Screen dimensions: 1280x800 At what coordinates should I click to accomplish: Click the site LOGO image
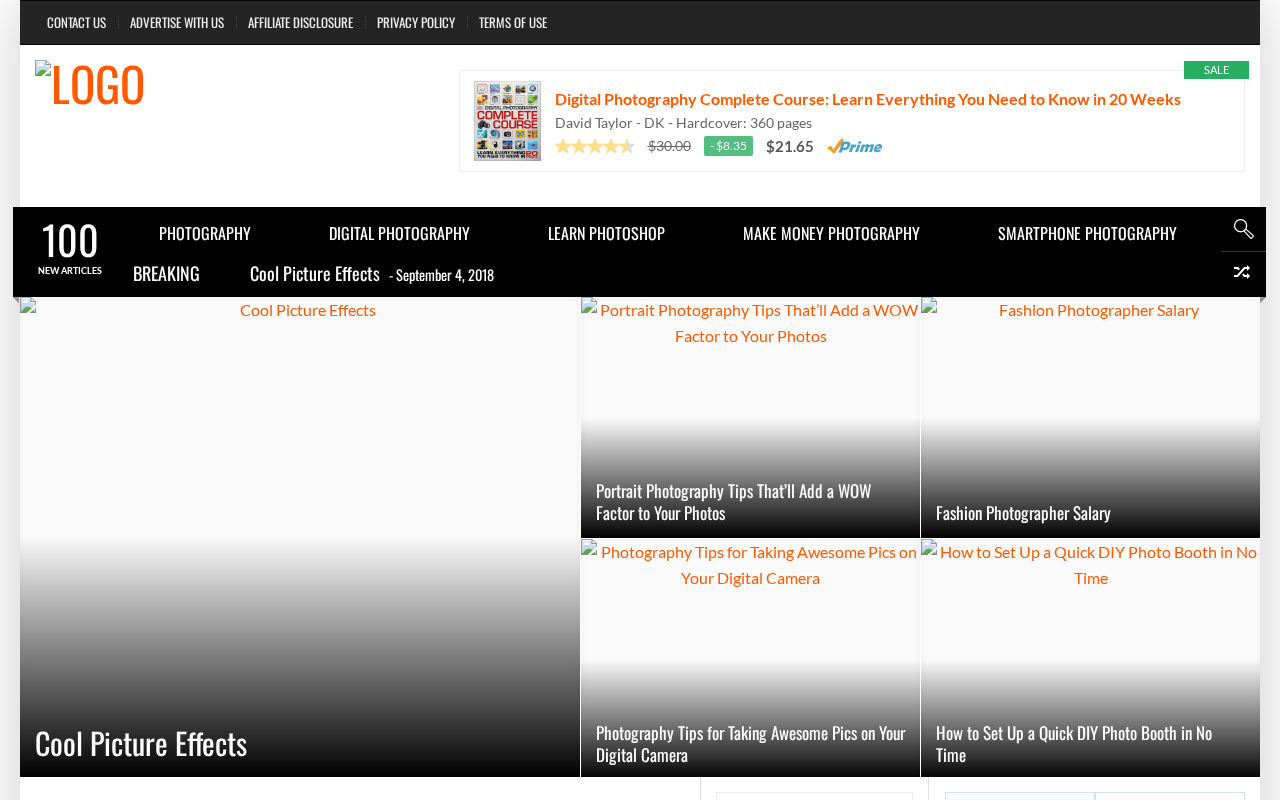point(90,84)
